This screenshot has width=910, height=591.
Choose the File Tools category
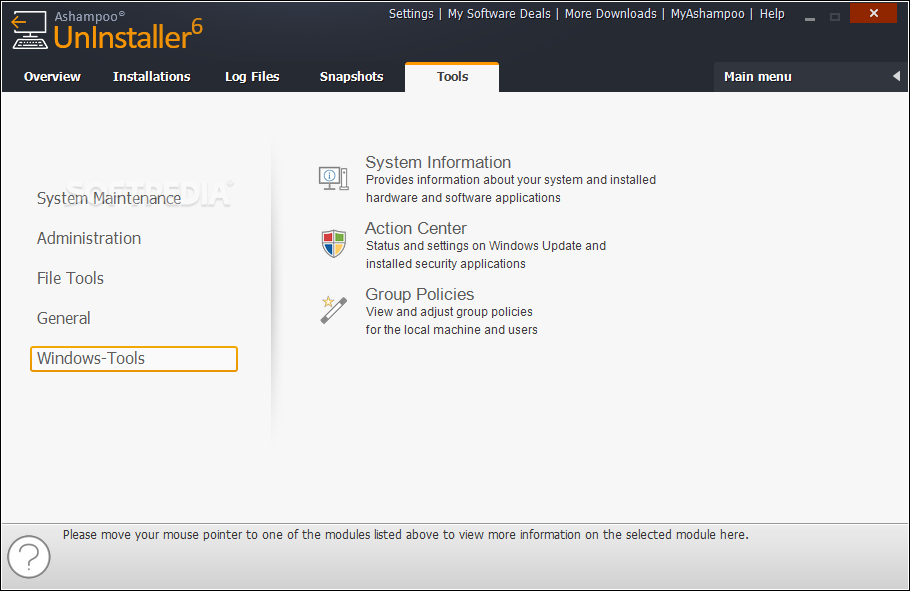[x=70, y=279]
